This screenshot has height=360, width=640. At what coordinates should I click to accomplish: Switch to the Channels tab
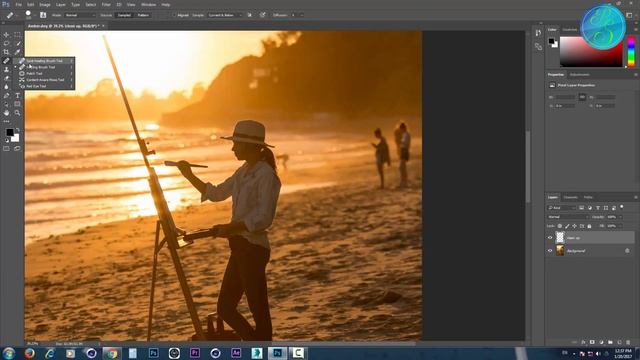pyautogui.click(x=570, y=198)
